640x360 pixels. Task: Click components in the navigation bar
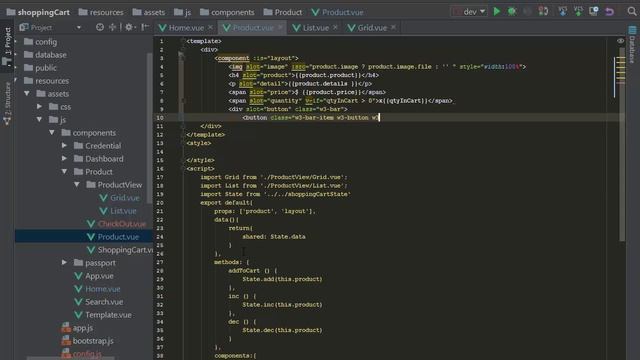tap(227, 12)
